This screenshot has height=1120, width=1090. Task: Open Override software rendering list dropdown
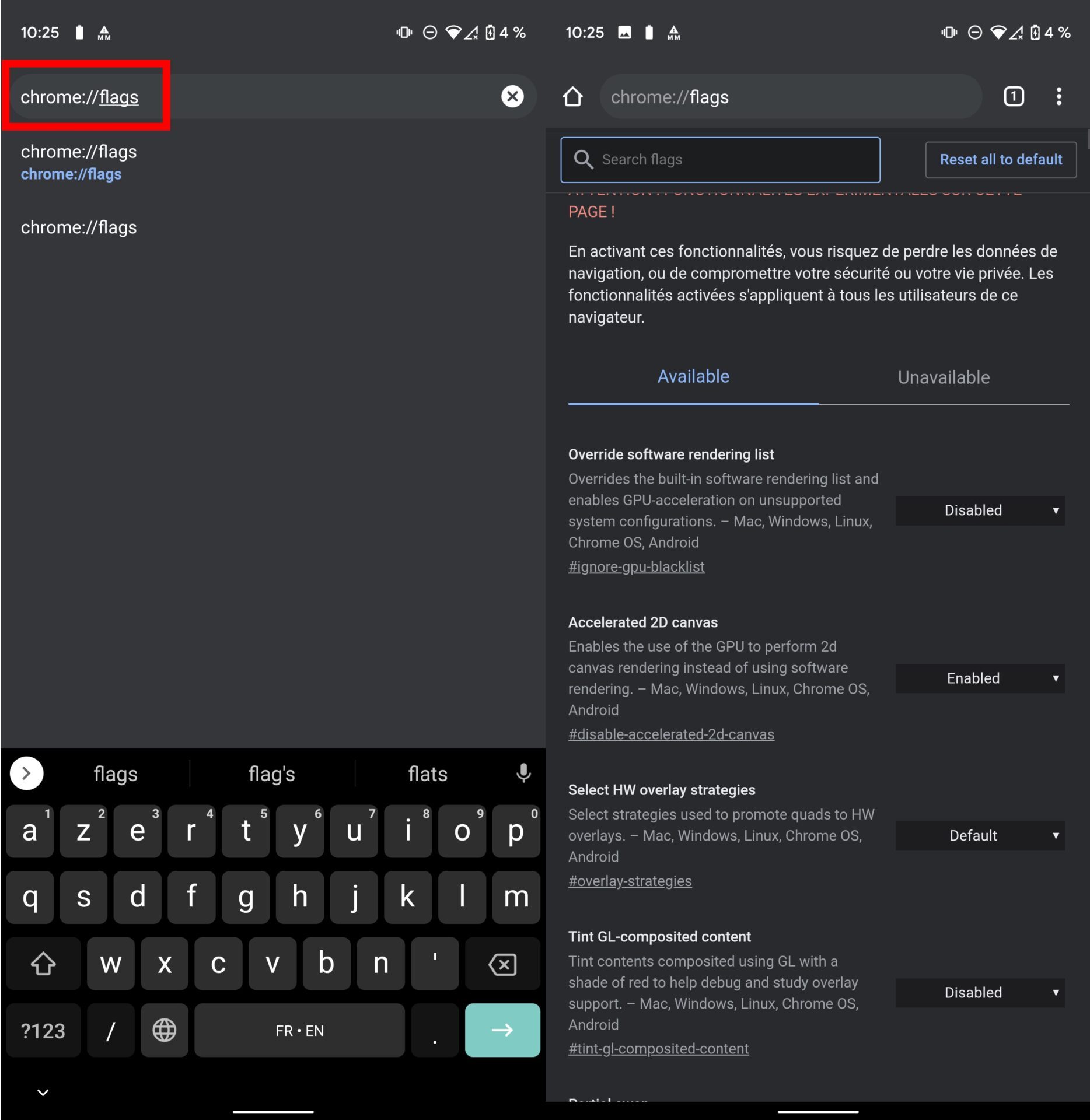(x=980, y=510)
